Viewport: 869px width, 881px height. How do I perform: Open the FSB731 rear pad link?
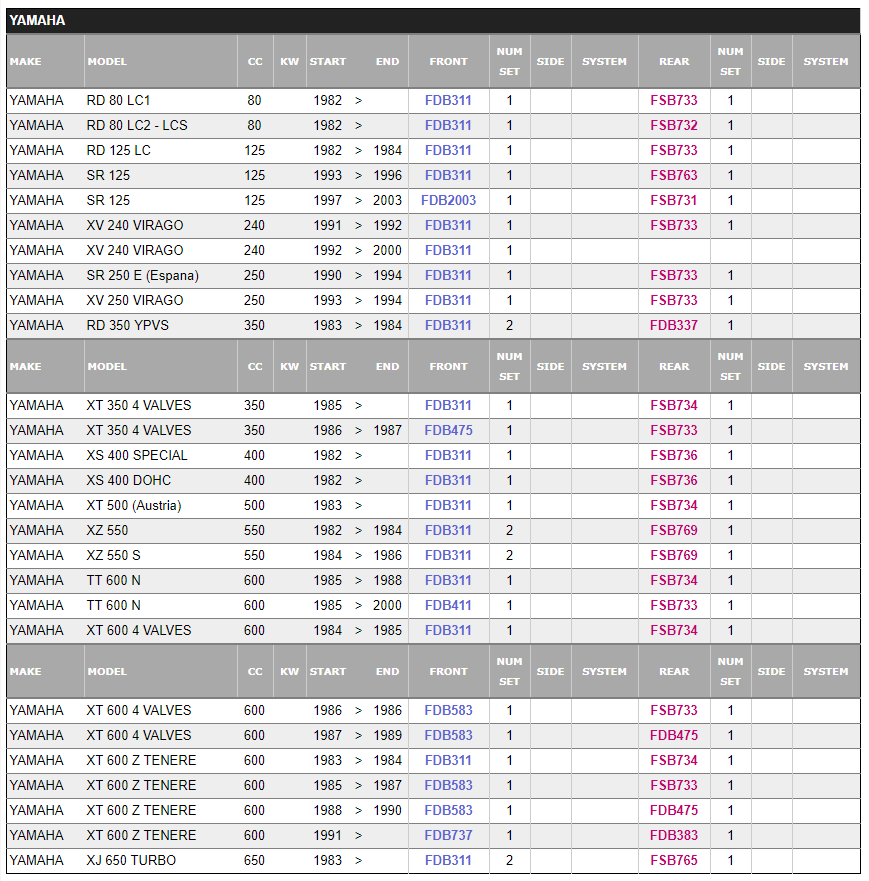pyautogui.click(x=674, y=201)
